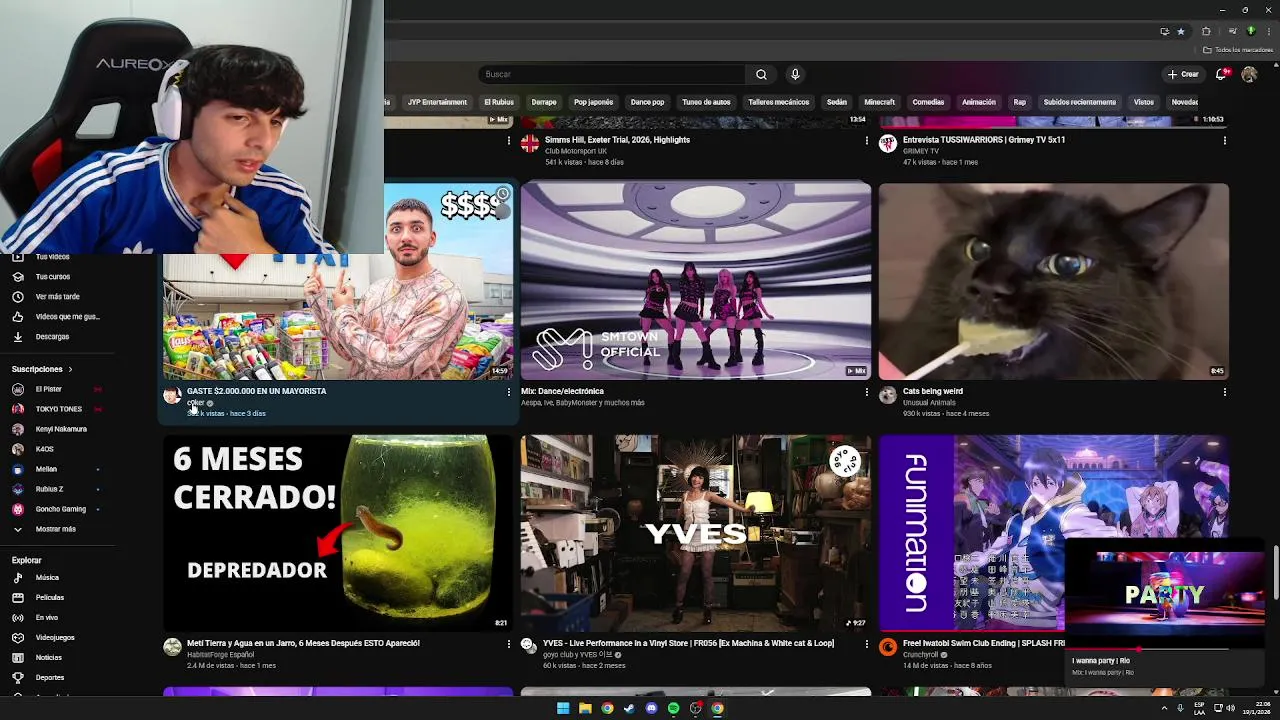Open the Unusual Animals channel avatar
The image size is (1280, 720).
pyautogui.click(x=887, y=395)
